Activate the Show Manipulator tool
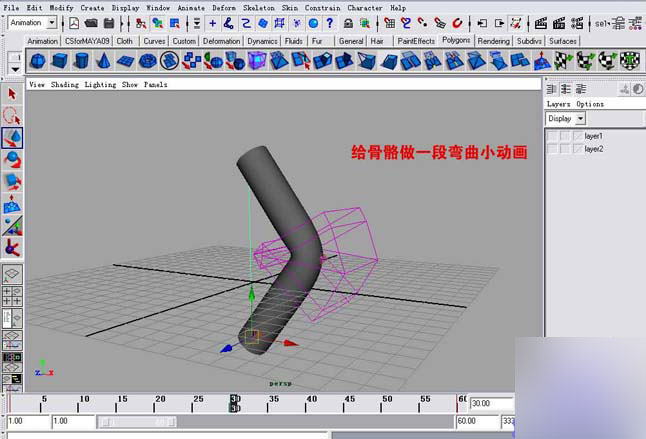This screenshot has width=646, height=439. pyautogui.click(x=12, y=226)
